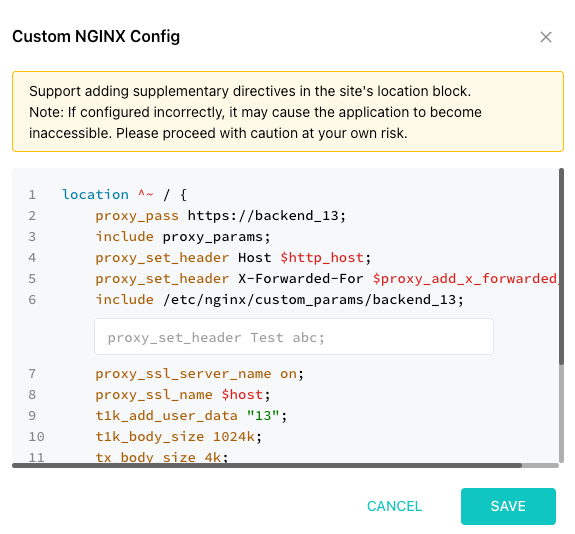The image size is (575, 534).
Task: Click the t1k_body_size 1024k line
Action: pos(179,436)
